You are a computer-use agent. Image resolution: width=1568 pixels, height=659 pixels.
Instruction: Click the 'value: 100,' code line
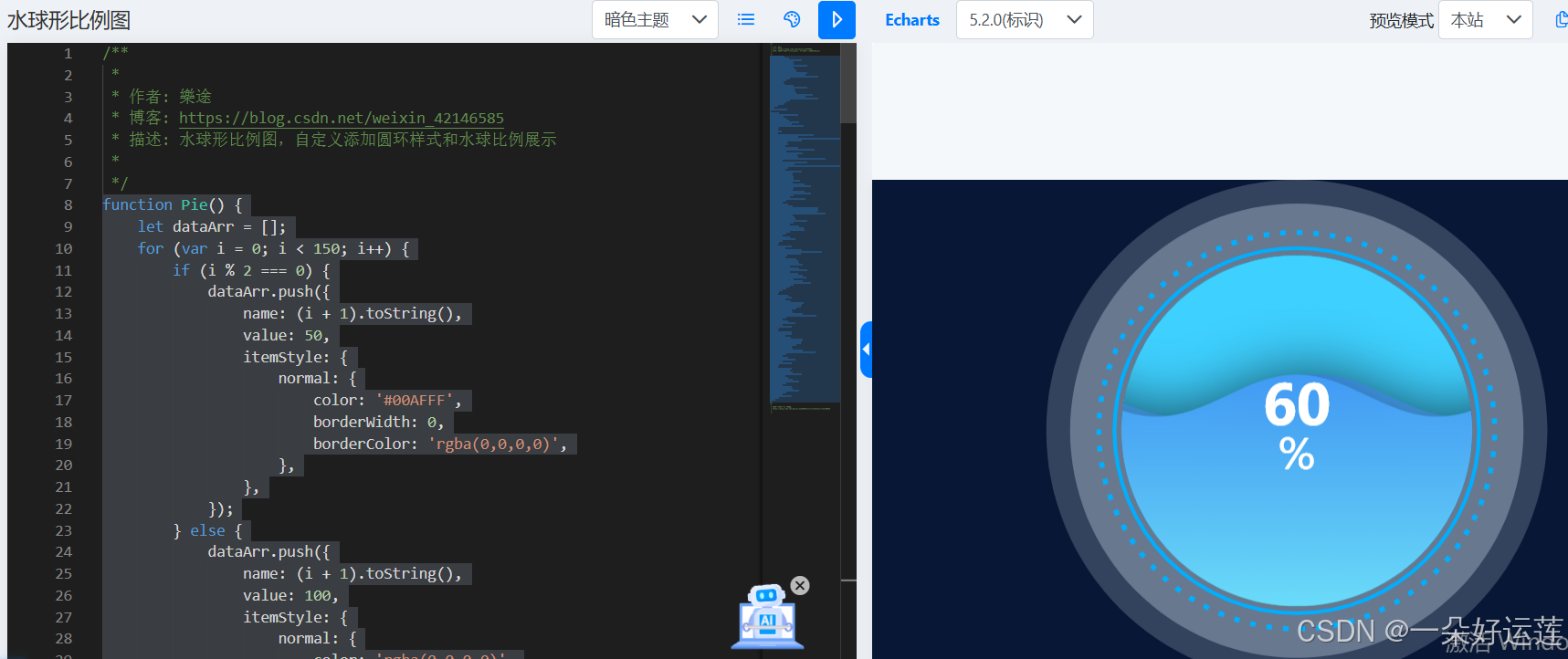[290, 595]
